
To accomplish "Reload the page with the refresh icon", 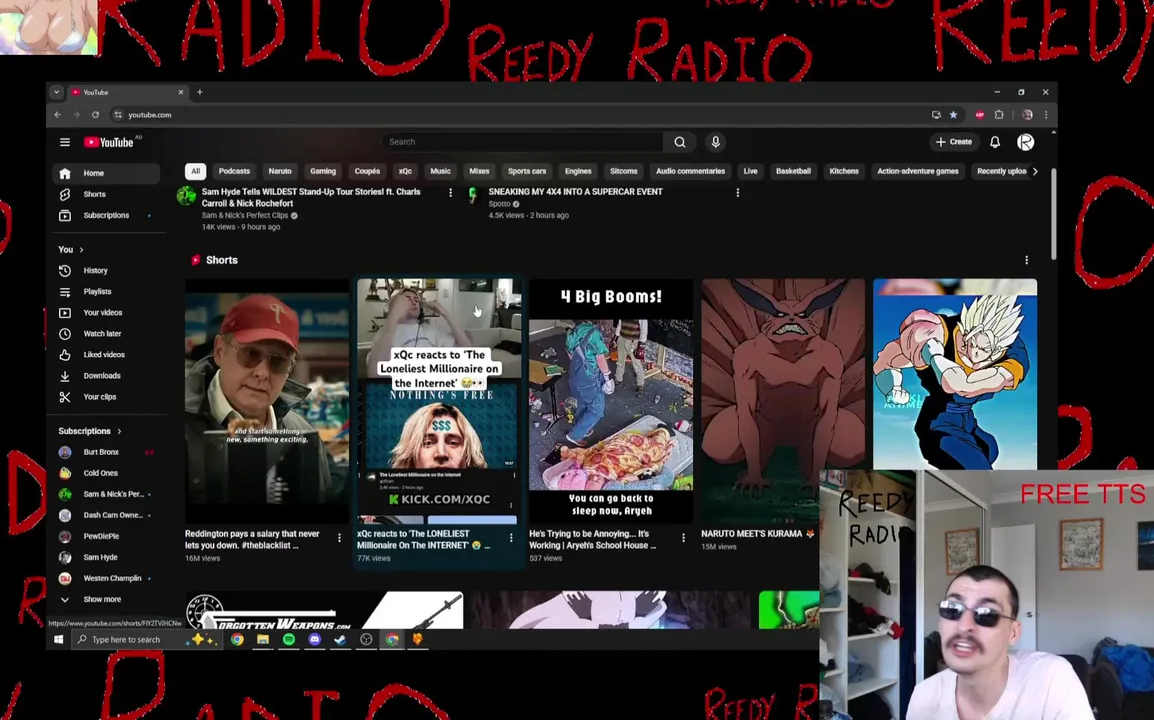I will pos(95,115).
